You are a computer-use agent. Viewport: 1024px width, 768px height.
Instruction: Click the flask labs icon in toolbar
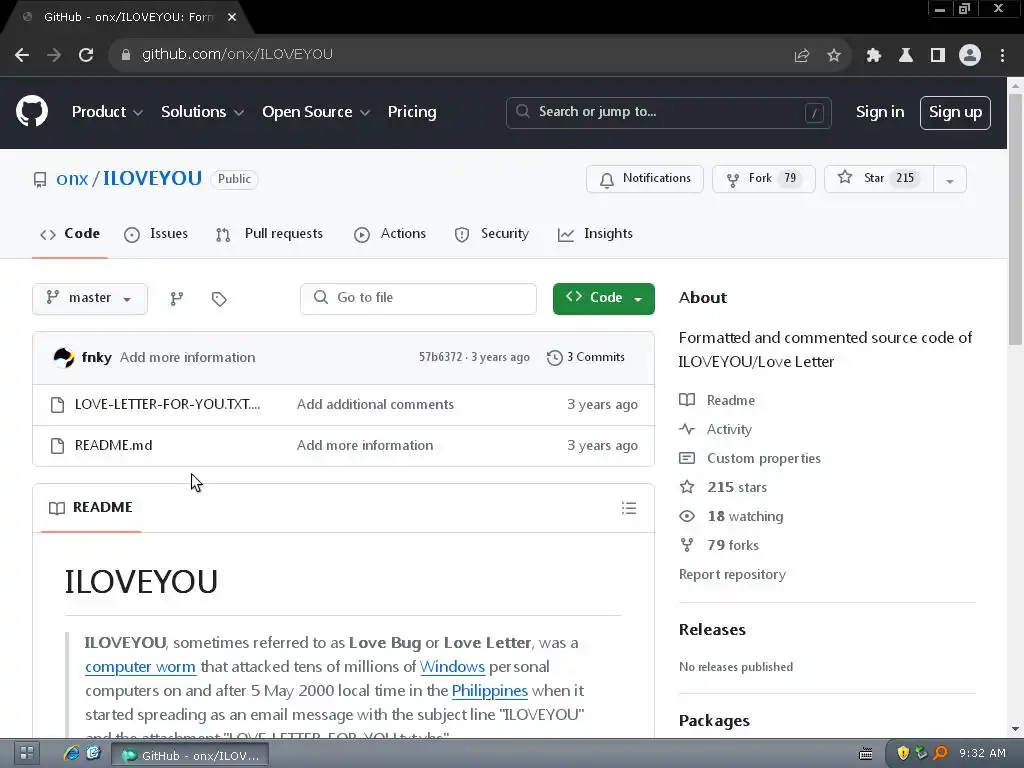pyautogui.click(x=905, y=56)
